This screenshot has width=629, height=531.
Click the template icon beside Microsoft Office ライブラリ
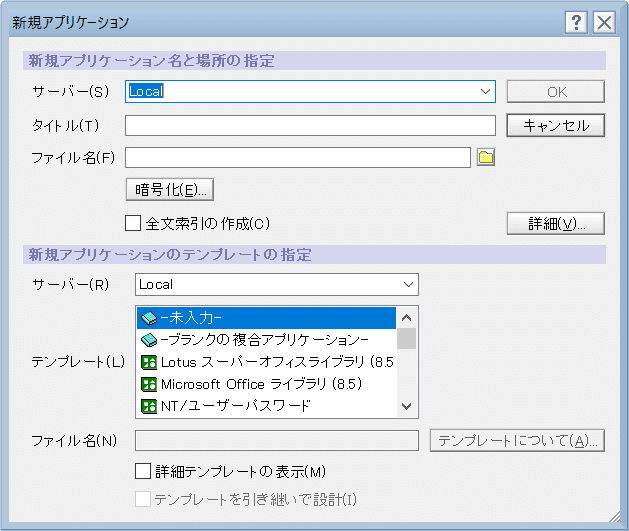[x=149, y=384]
